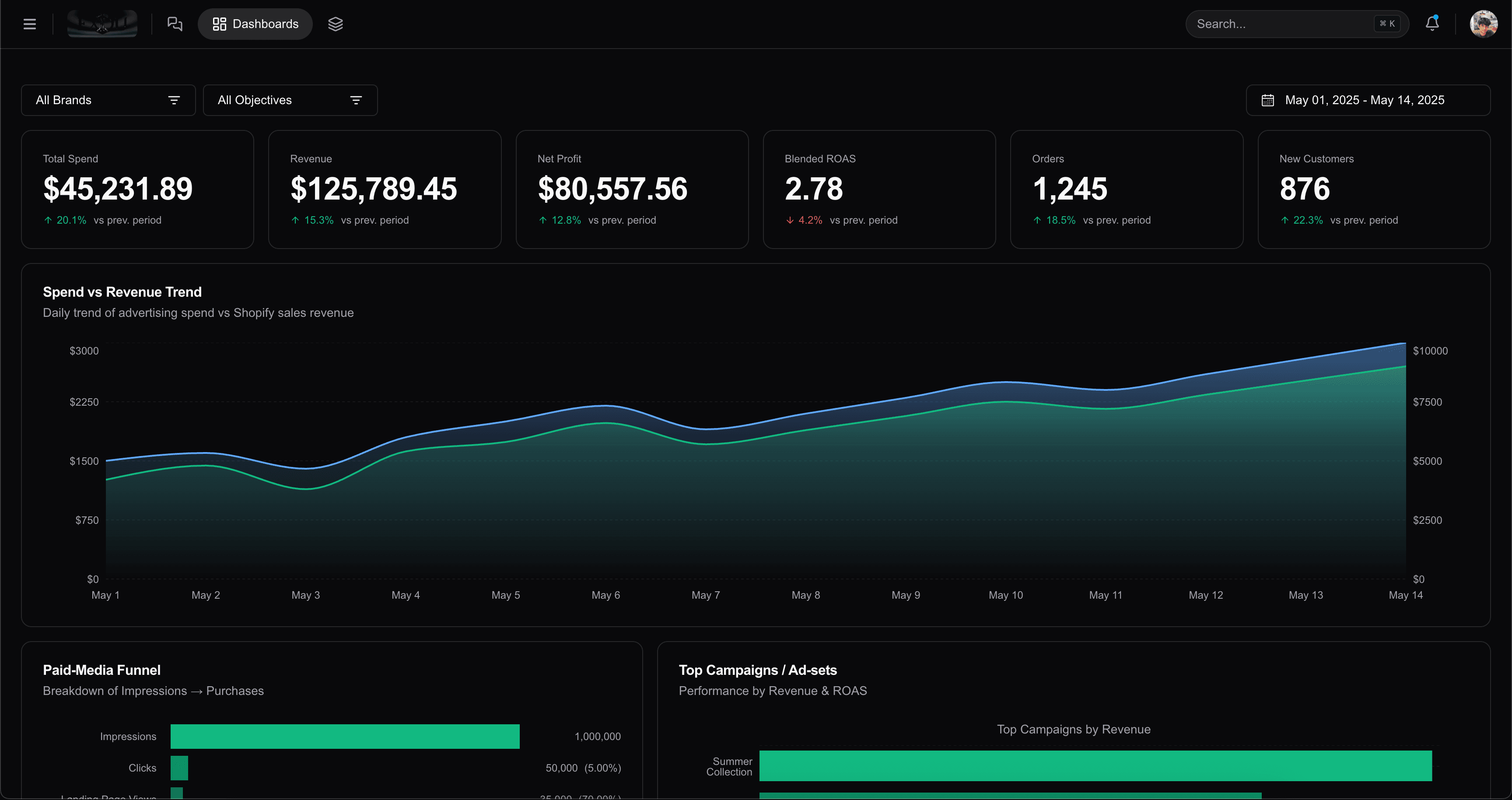Open the chat conversations icon
Image resolution: width=1512 pixels, height=800 pixels.
(x=175, y=24)
